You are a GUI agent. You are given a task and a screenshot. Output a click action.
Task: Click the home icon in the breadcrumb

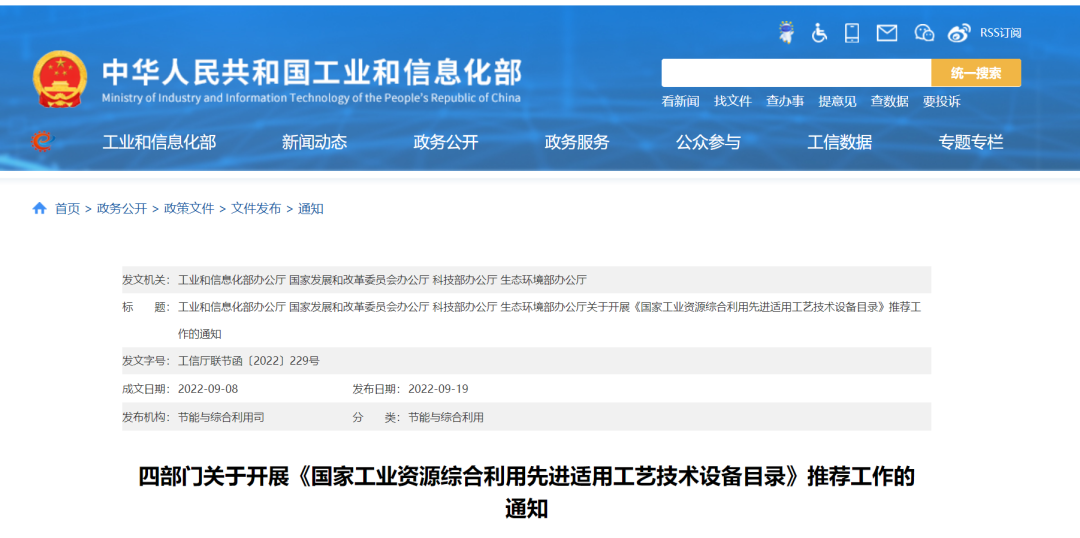click(39, 208)
